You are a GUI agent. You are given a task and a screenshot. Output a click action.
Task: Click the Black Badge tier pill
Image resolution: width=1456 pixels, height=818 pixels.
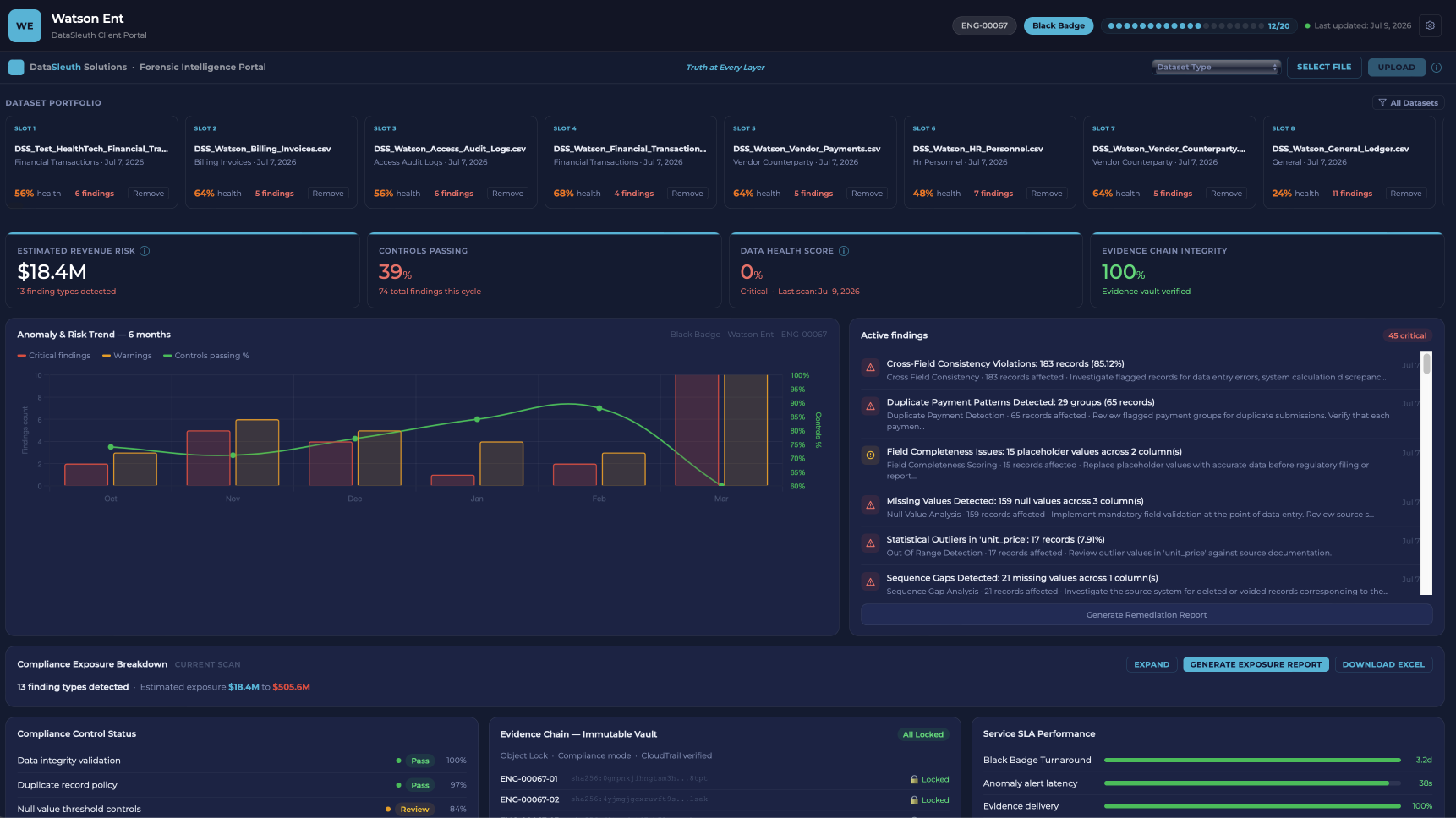[x=1059, y=25]
